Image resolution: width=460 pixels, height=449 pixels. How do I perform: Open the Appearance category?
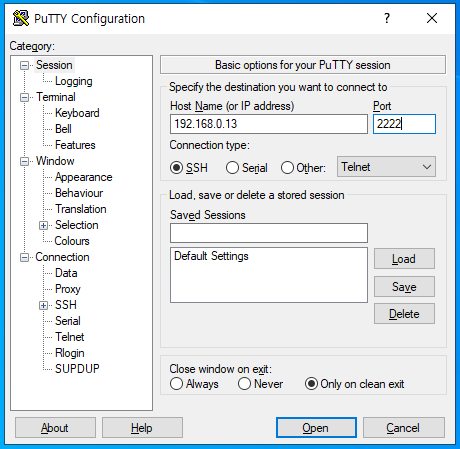coord(83,177)
